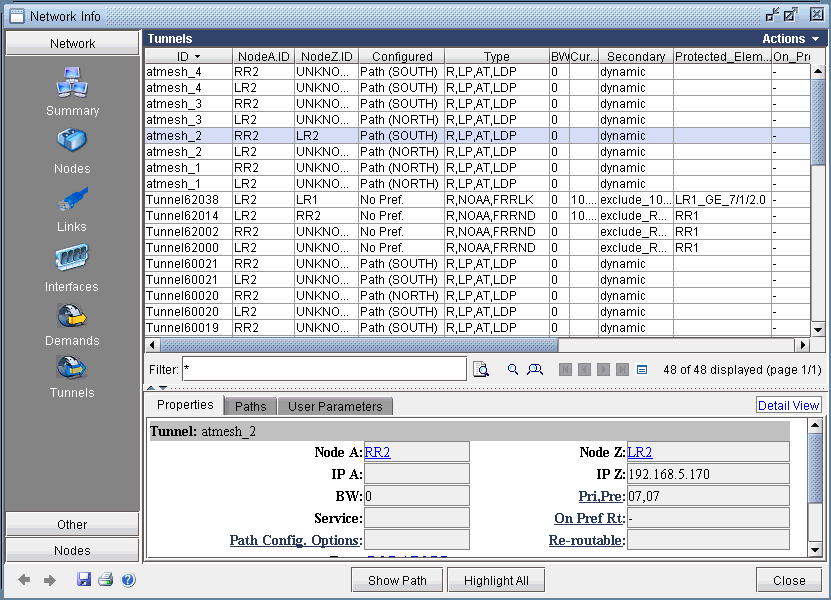Screen dimensions: 831x600
Task: Expand the Network sidebar section
Action: 72,43
